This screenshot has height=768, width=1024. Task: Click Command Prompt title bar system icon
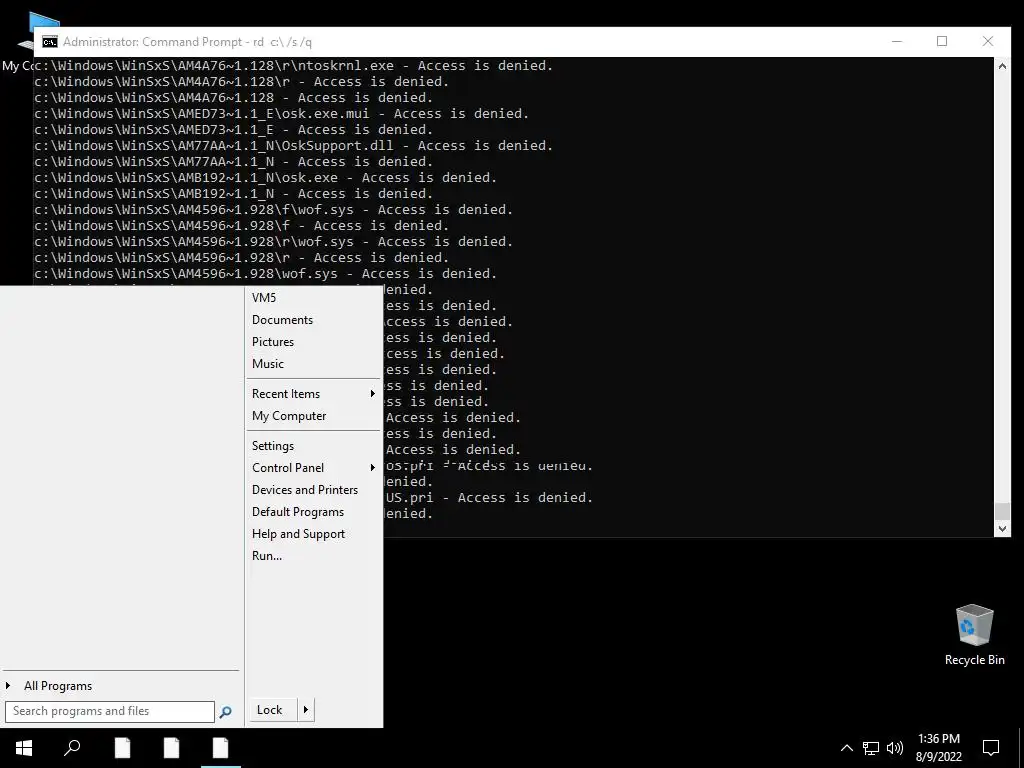[50, 42]
